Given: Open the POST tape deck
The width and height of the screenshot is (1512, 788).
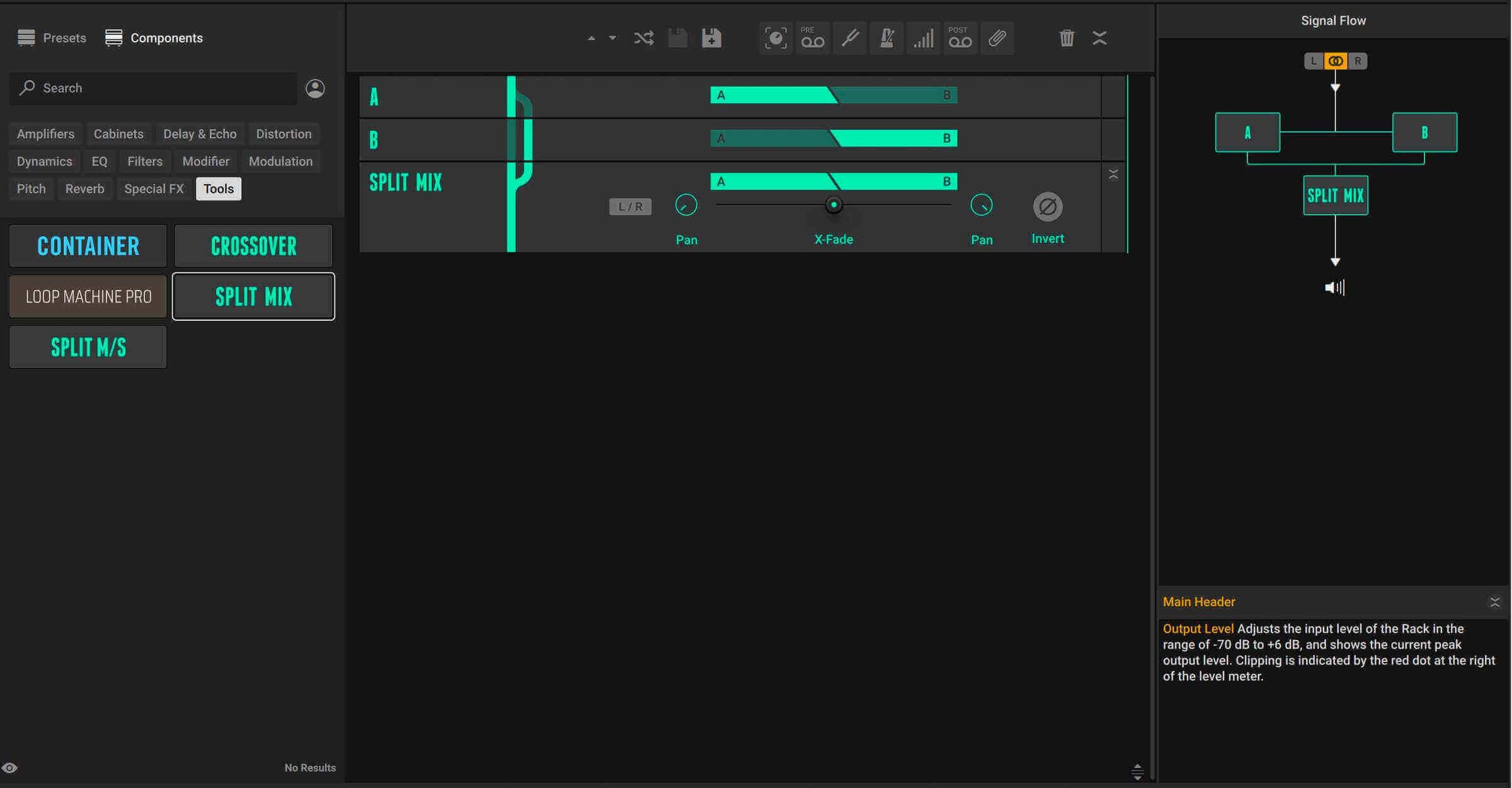Looking at the screenshot, I should point(960,38).
